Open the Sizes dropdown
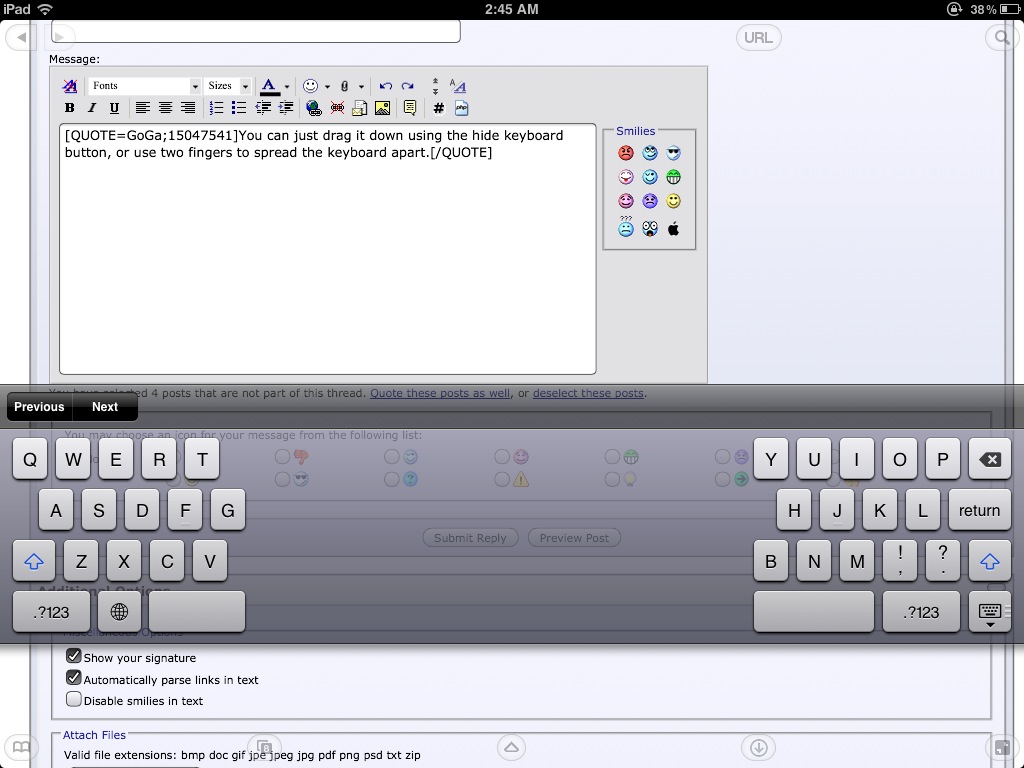1024x768 pixels. (228, 86)
